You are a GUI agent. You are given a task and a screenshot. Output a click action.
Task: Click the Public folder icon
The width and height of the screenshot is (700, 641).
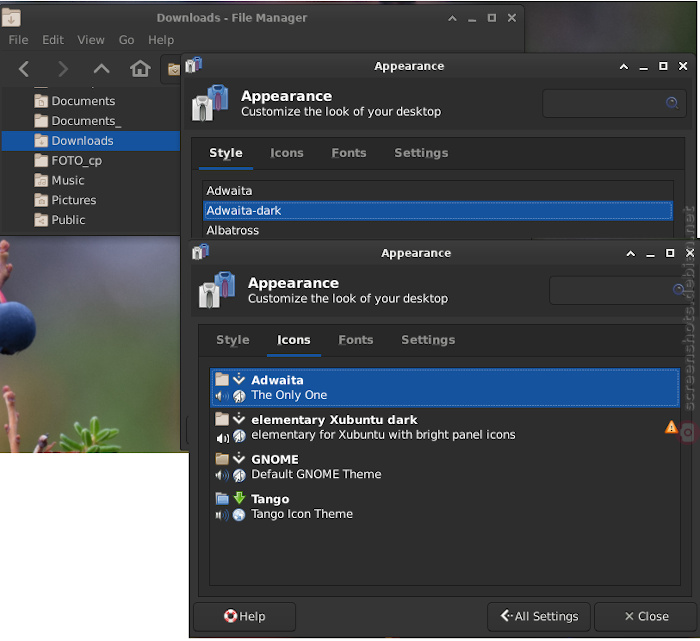point(41,220)
